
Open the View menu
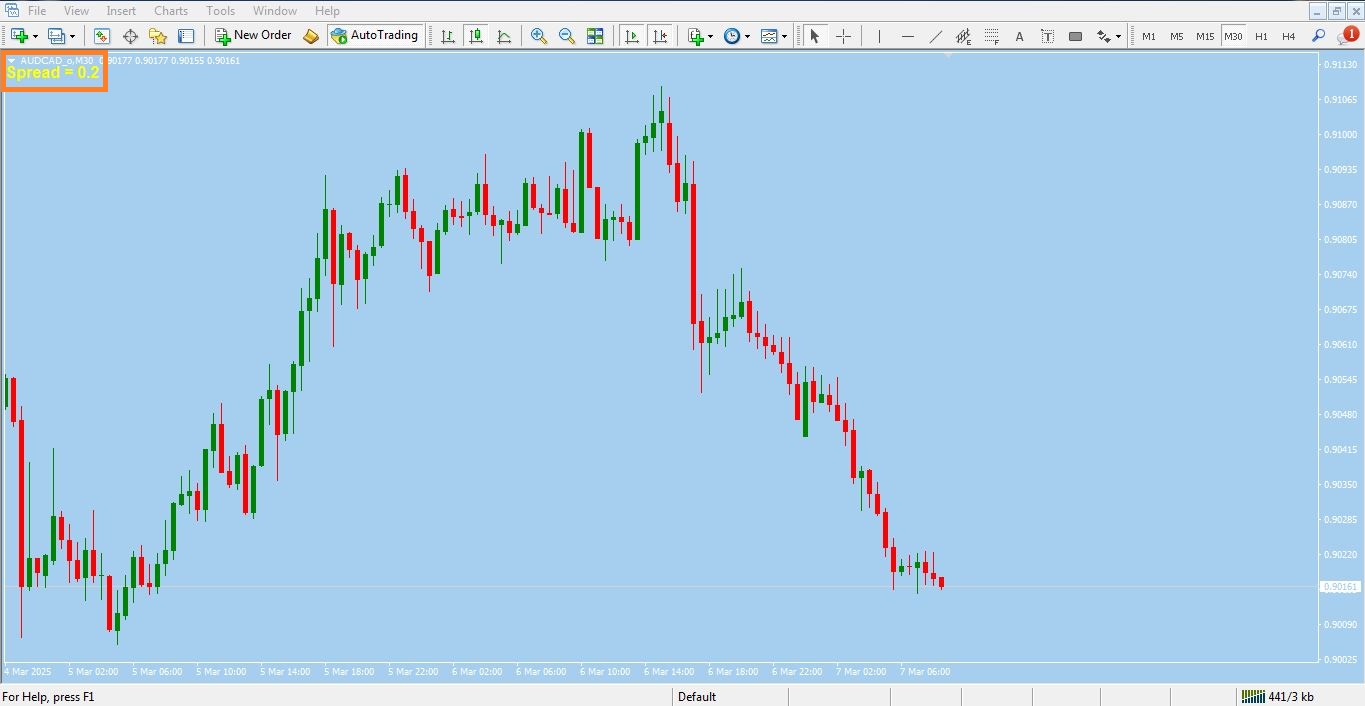76,11
